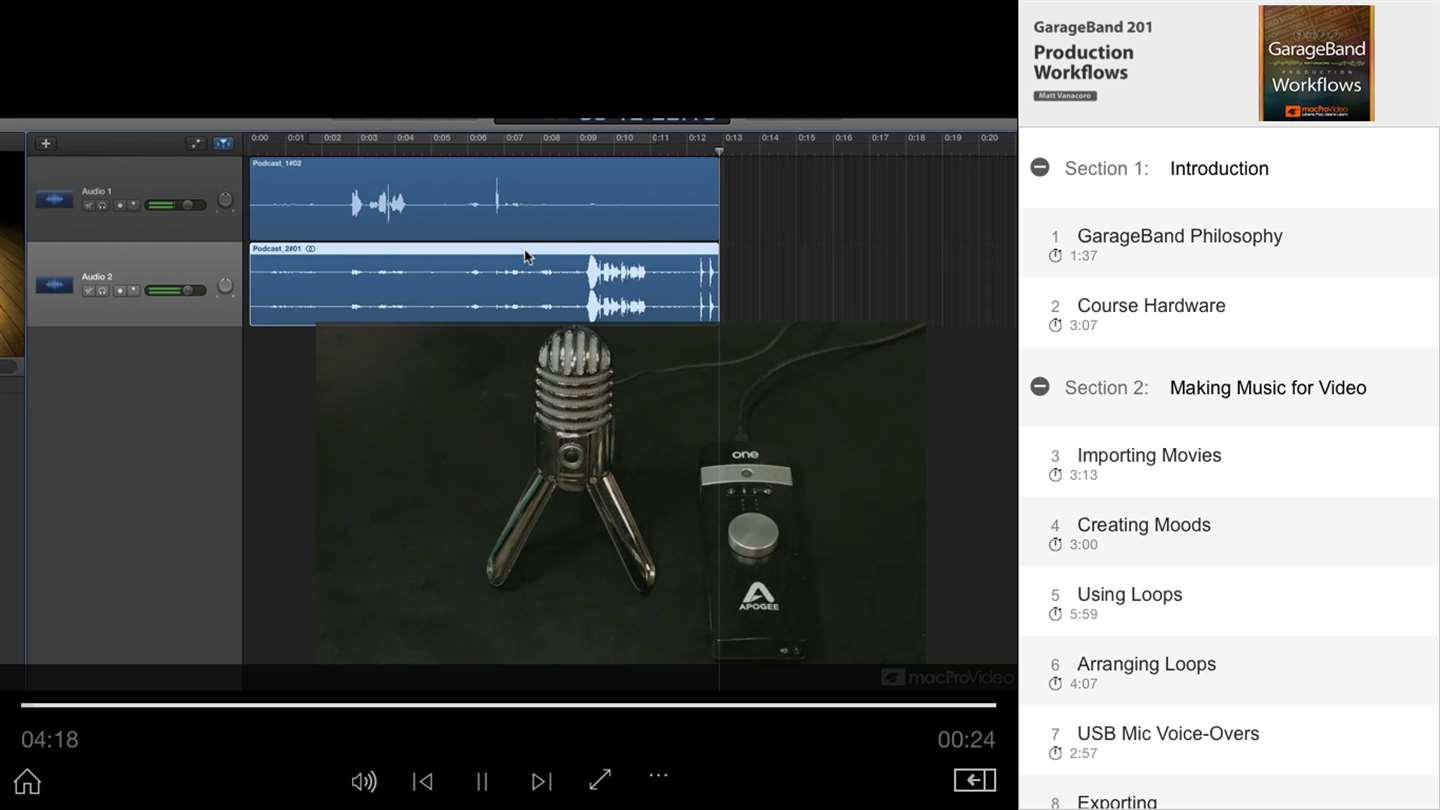Viewport: 1440px width, 810px height.
Task: Open lesson 7 USB Mic Voice-Overs
Action: click(x=1229, y=741)
